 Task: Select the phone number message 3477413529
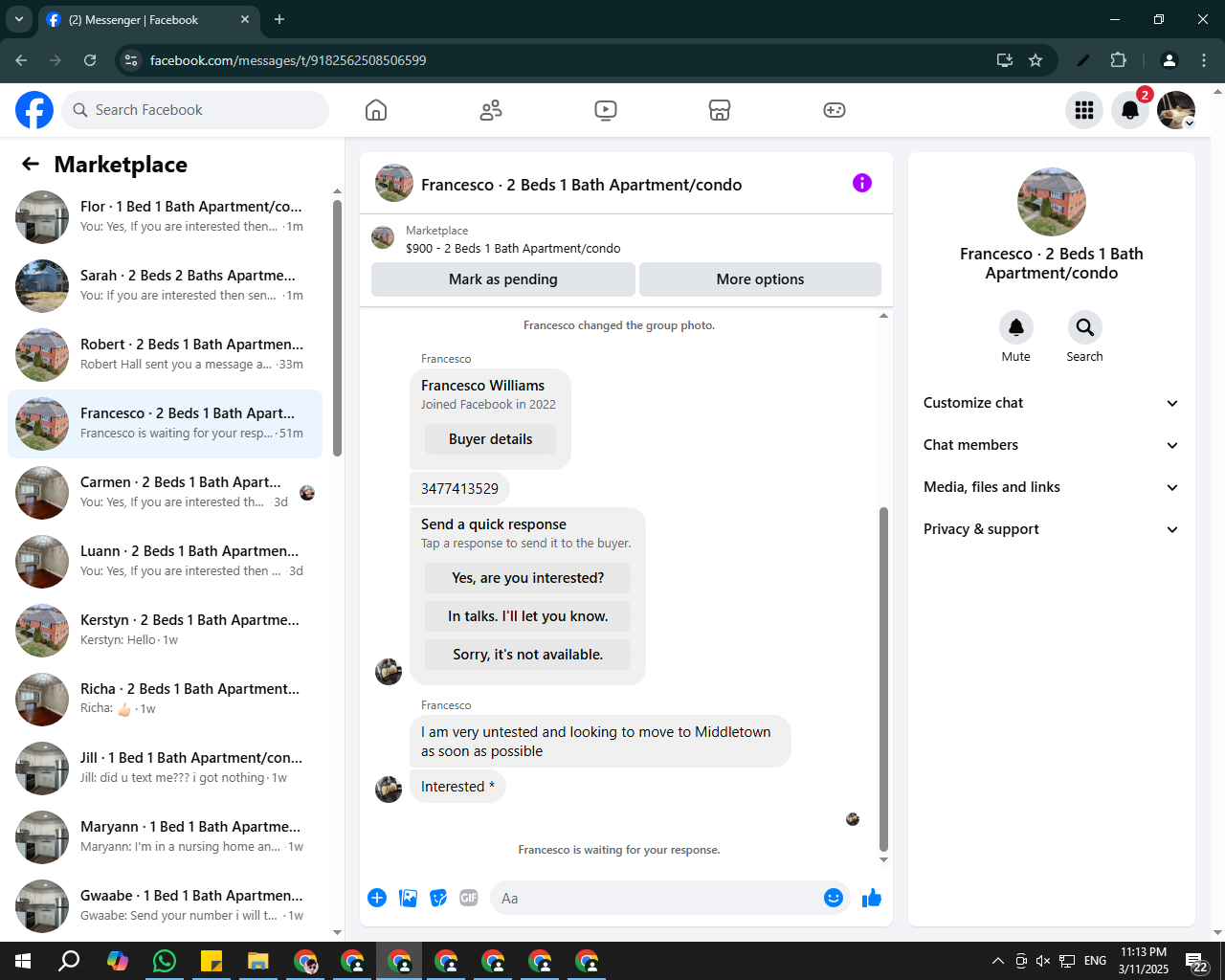pos(459,488)
